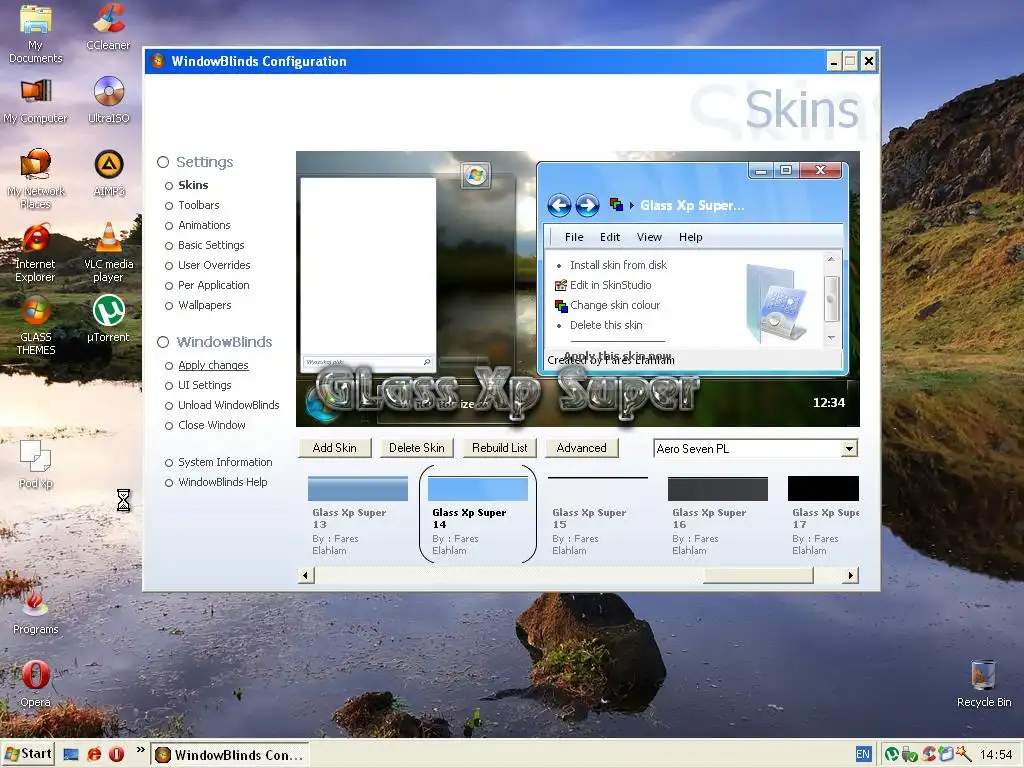Open the Pod Xp desktop file
Image resolution: width=1024 pixels, height=768 pixels.
pyautogui.click(x=35, y=465)
